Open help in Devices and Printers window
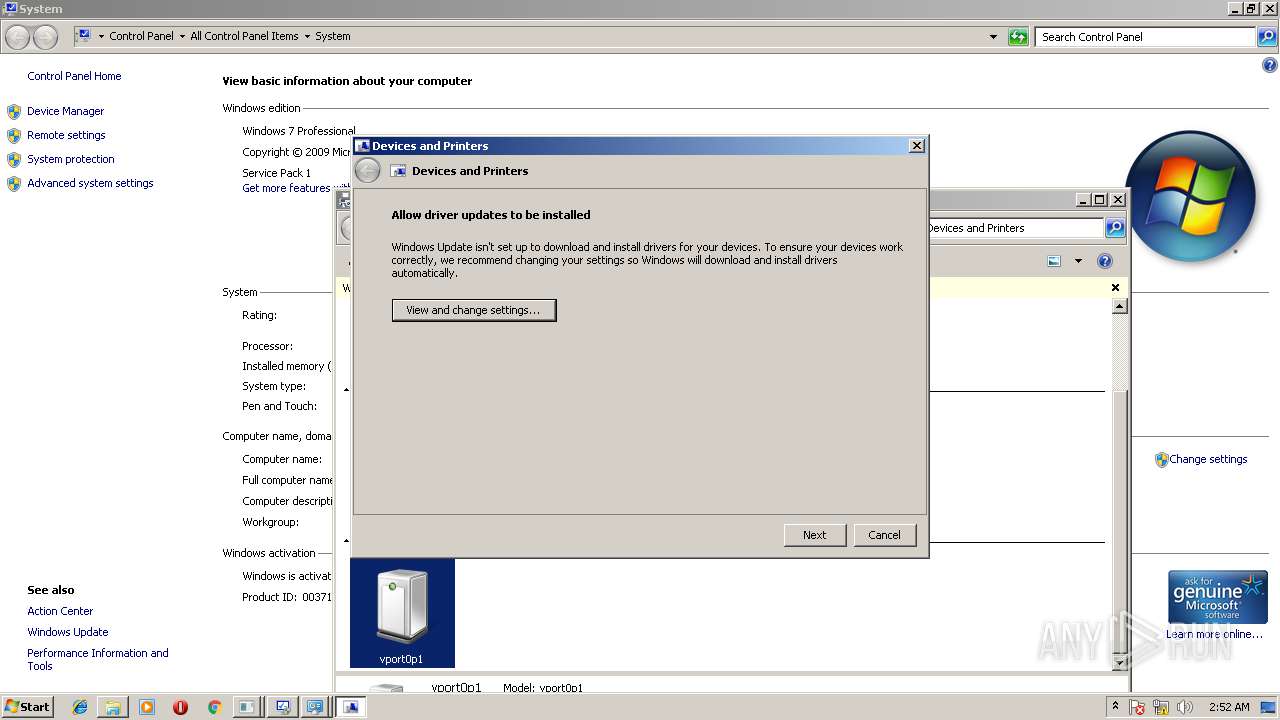Screen dimensions: 1280x720 (x=1105, y=261)
